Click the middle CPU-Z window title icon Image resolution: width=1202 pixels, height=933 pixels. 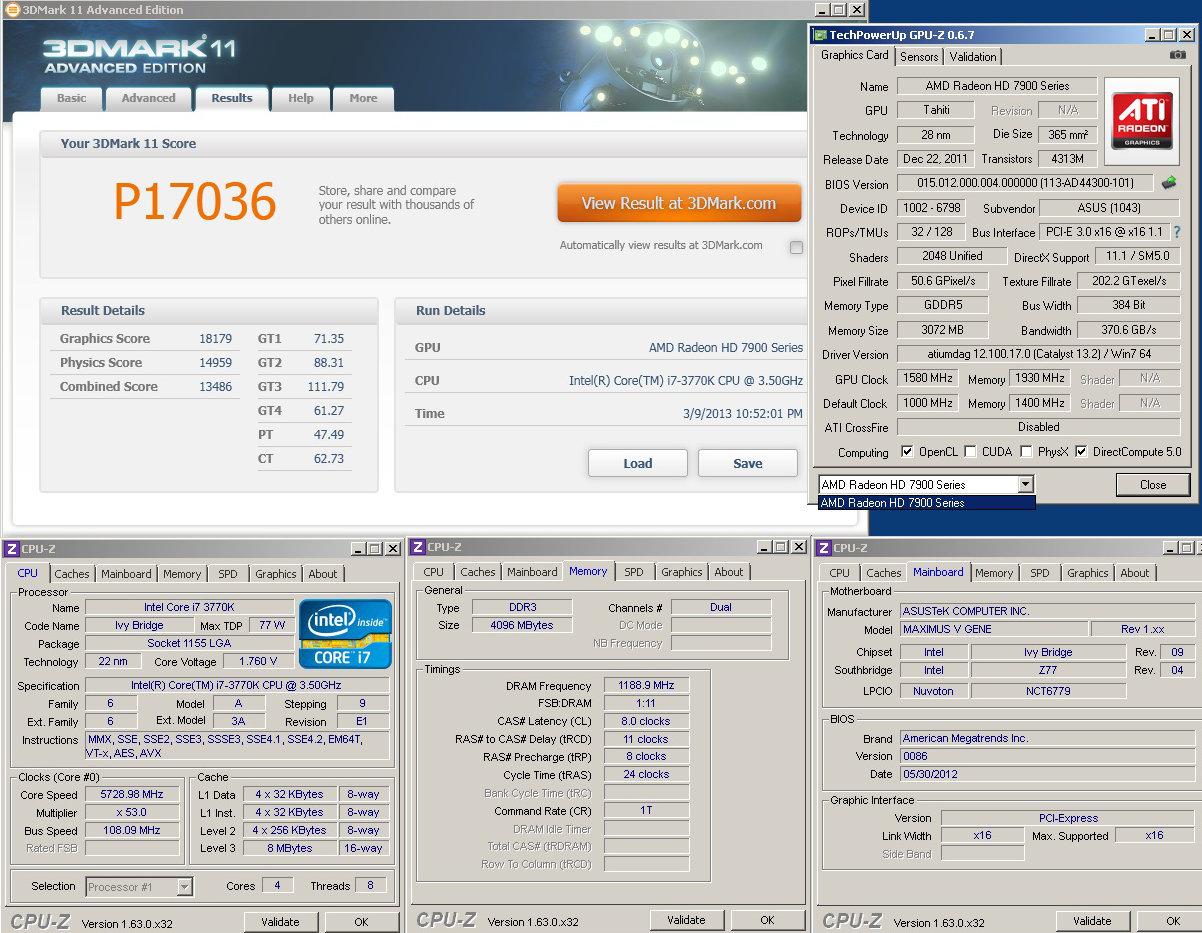(417, 547)
